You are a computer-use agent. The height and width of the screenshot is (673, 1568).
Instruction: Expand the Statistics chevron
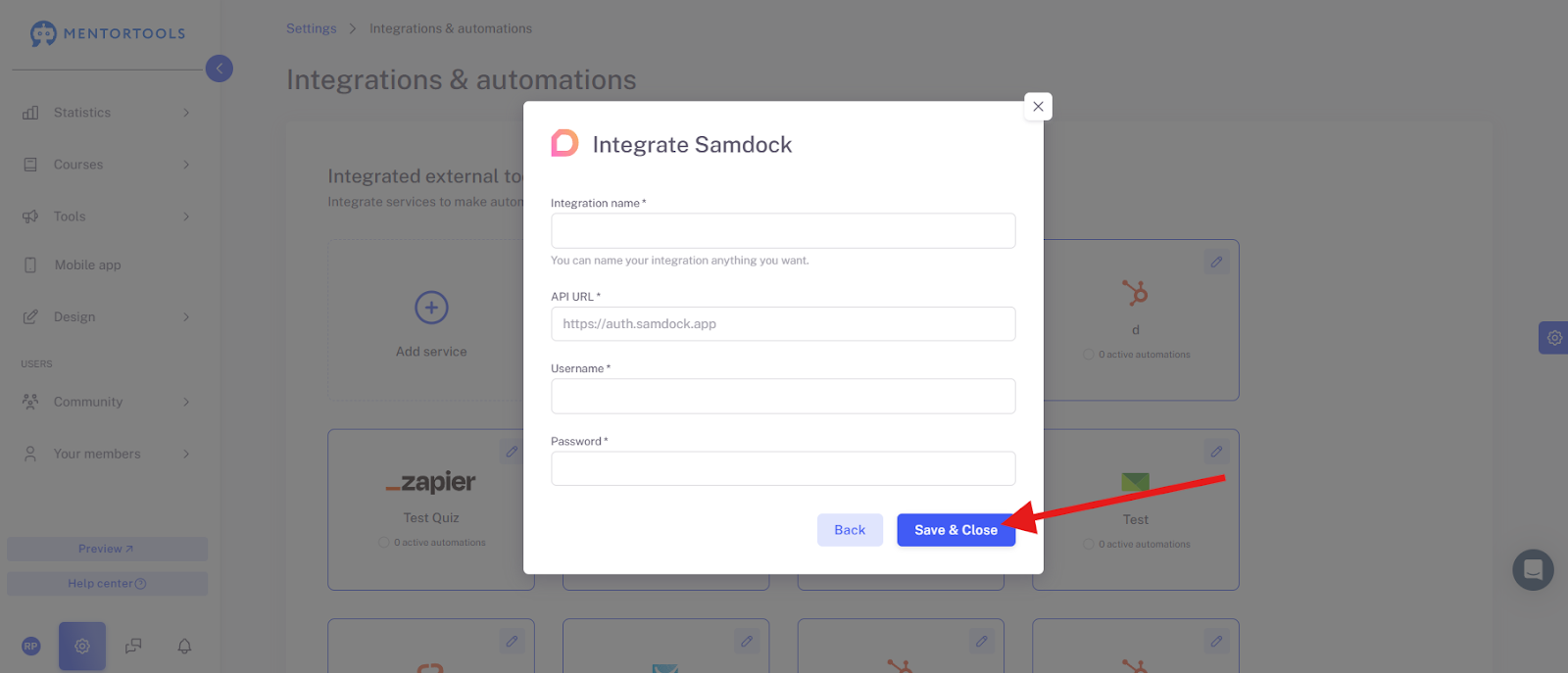(x=186, y=113)
